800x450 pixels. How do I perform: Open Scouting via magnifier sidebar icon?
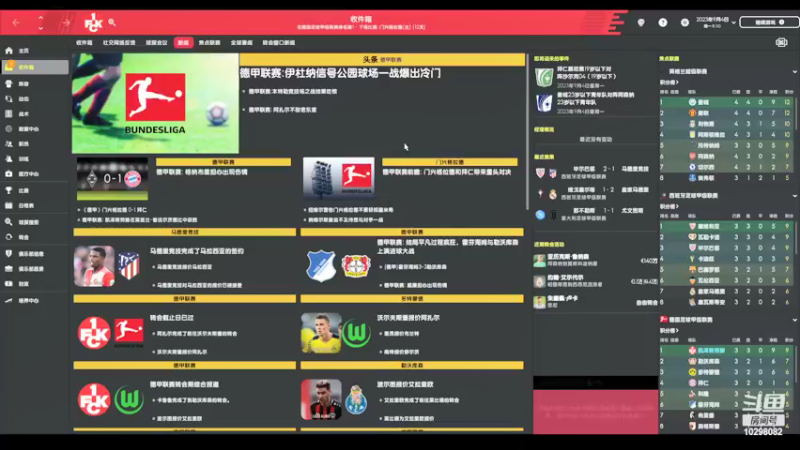(9, 222)
